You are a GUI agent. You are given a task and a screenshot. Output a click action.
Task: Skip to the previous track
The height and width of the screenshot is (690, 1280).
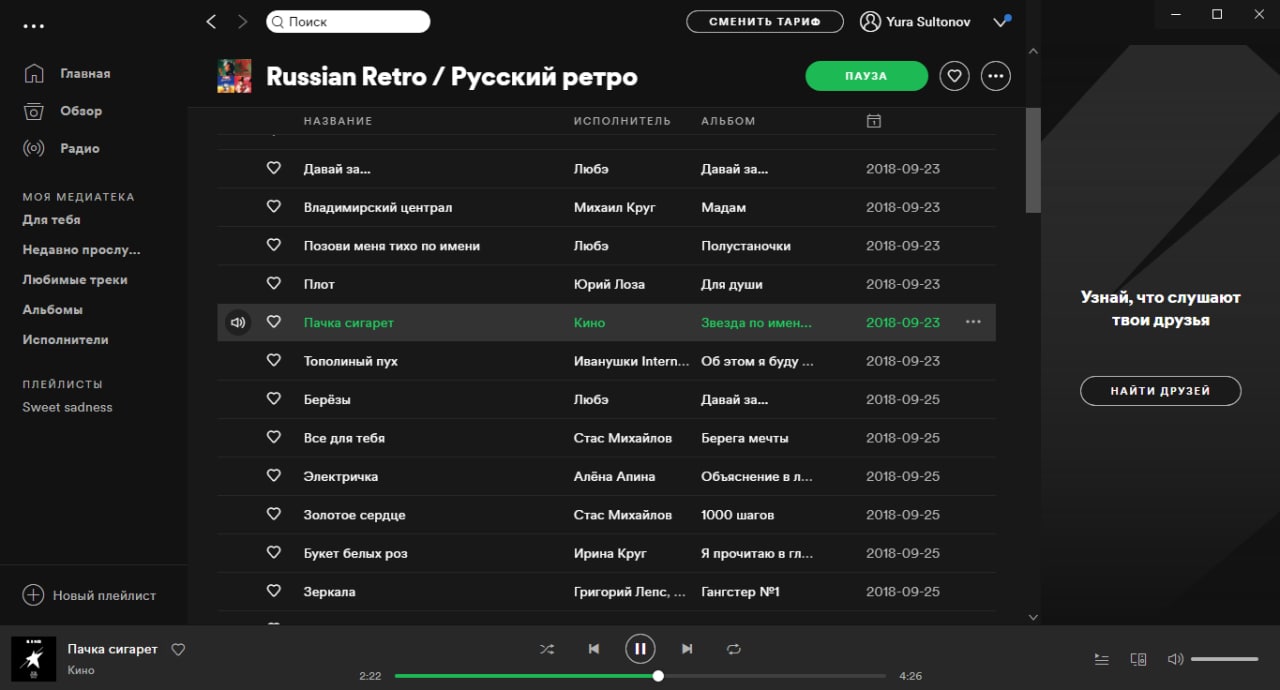pos(593,649)
